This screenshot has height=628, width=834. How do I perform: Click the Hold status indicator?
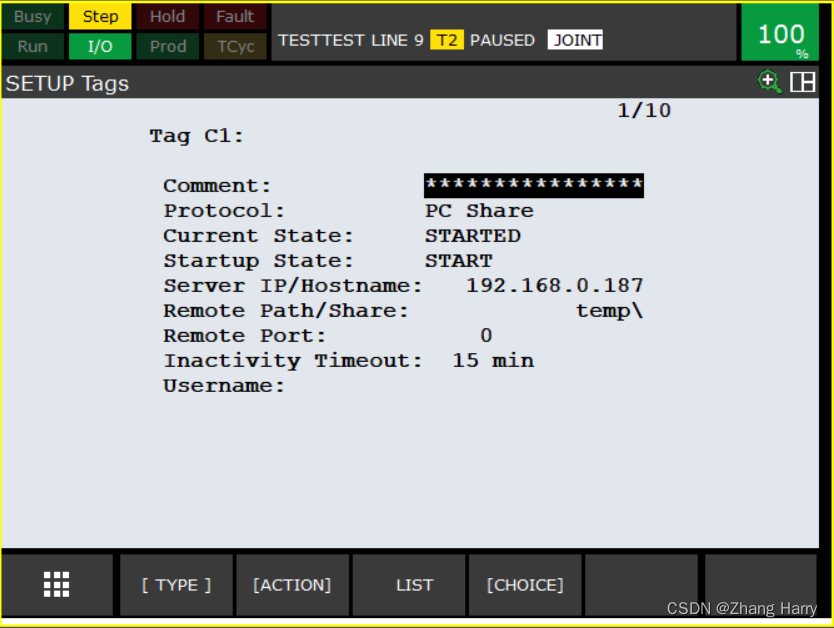[168, 16]
